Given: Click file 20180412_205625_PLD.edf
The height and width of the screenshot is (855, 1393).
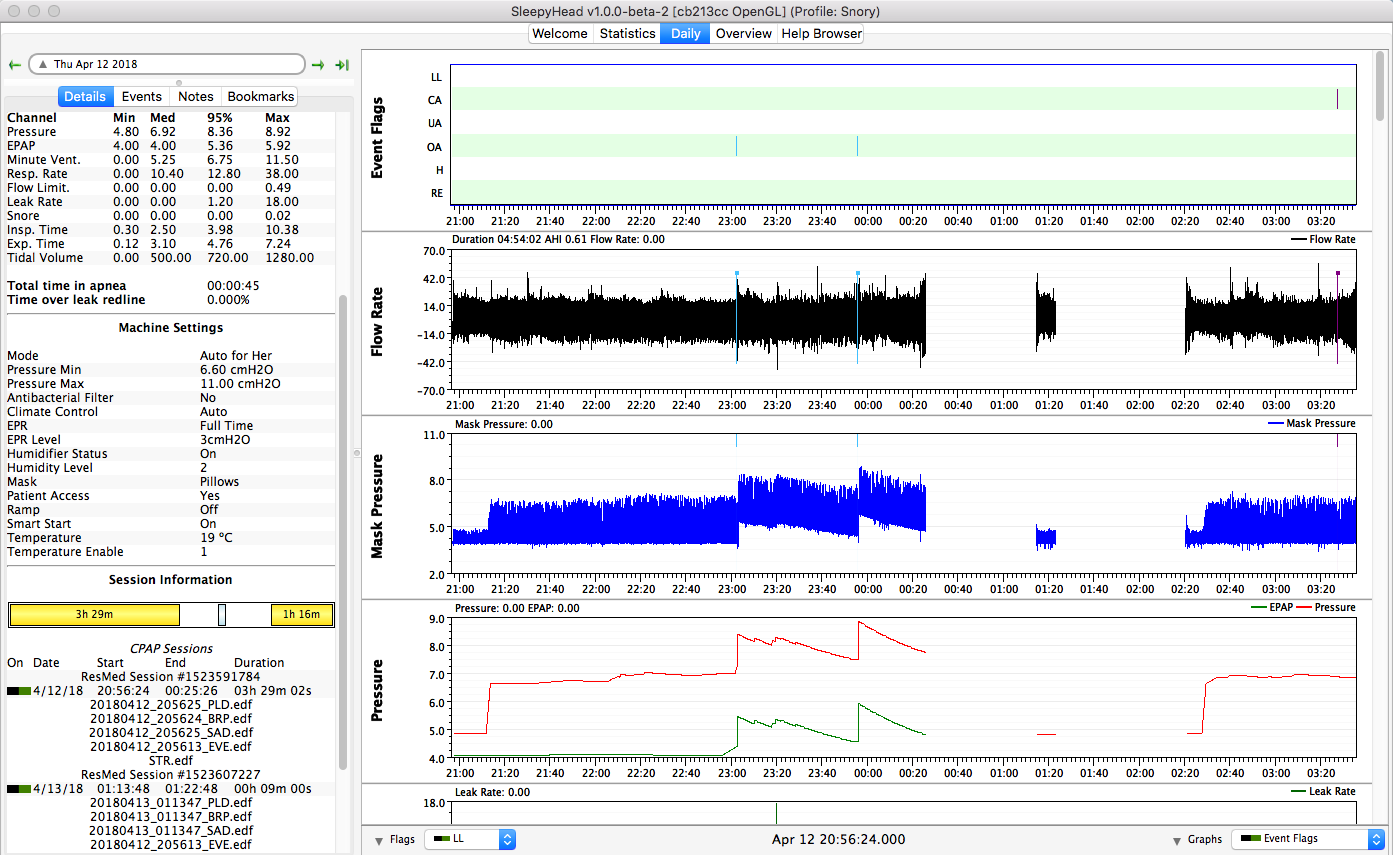Looking at the screenshot, I should click(170, 705).
